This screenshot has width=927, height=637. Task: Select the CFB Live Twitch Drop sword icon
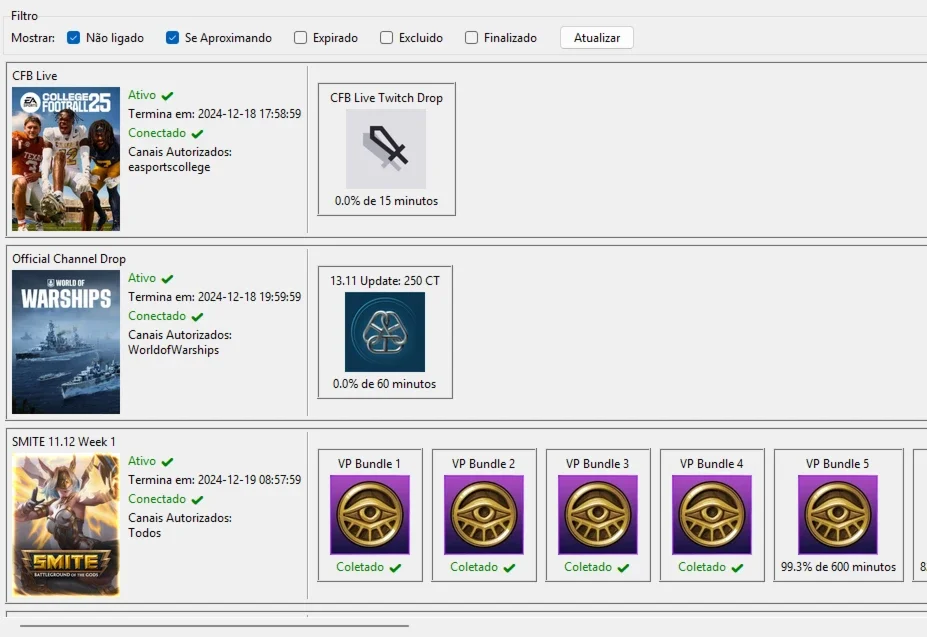point(386,149)
